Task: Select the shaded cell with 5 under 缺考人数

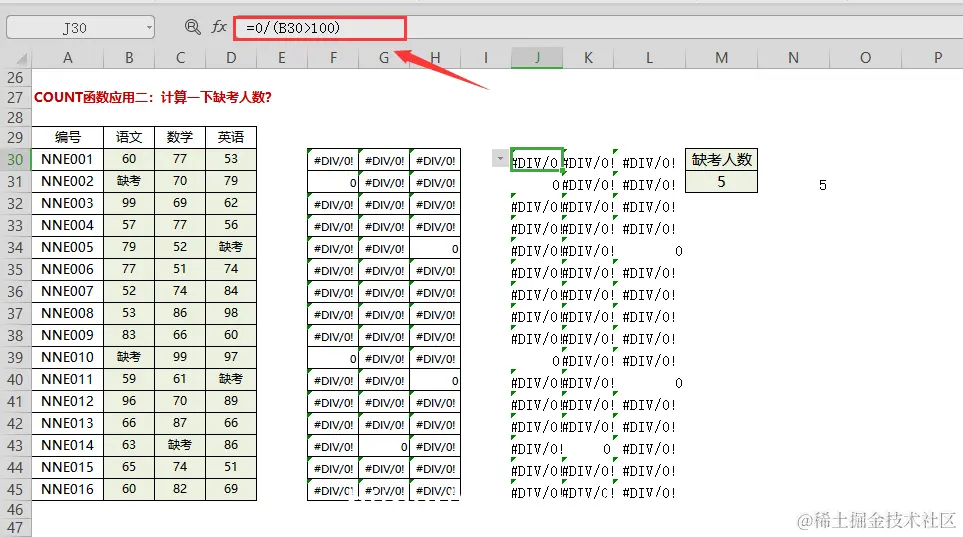Action: click(x=722, y=182)
